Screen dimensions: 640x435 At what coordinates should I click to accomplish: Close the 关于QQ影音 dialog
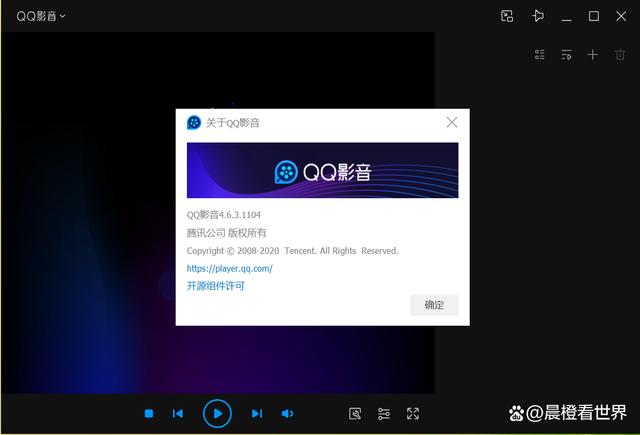[x=451, y=122]
